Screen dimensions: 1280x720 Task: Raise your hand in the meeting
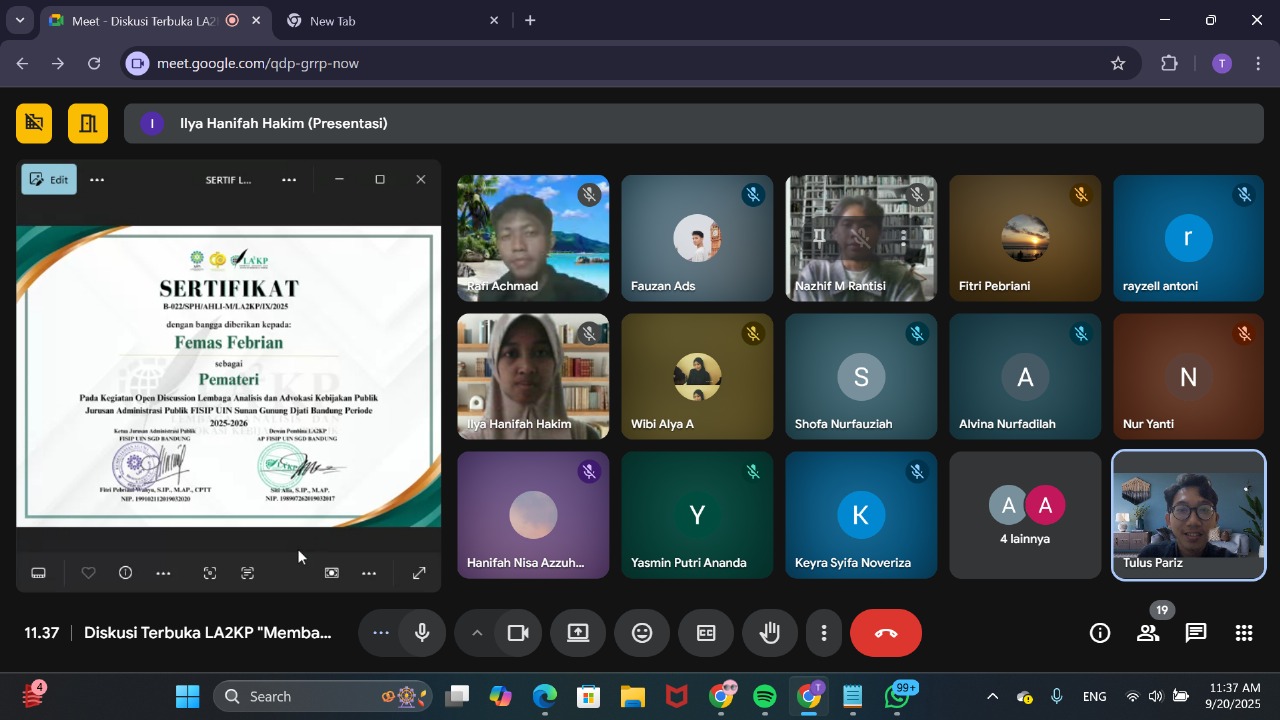coord(769,633)
